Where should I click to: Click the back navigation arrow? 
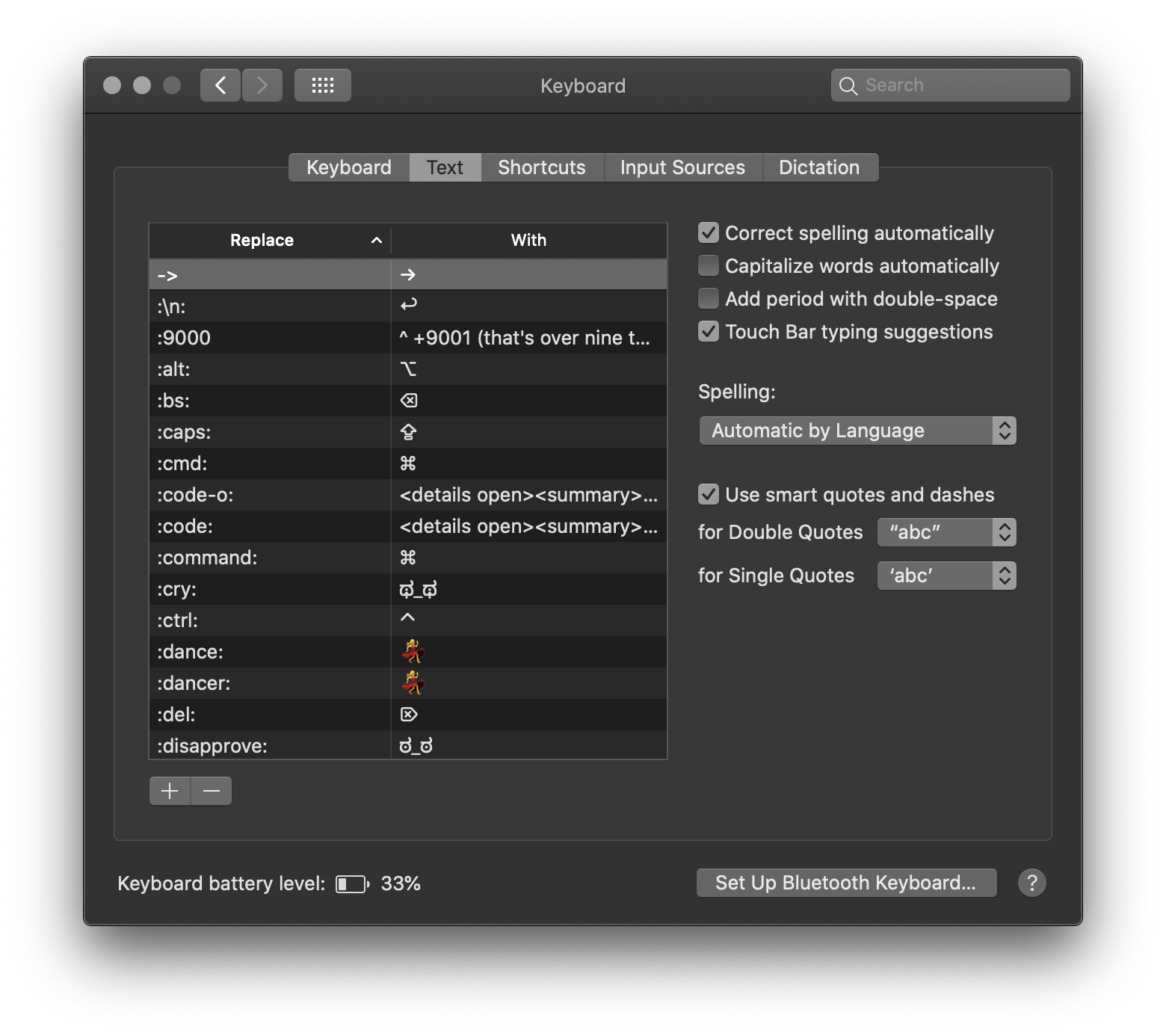[220, 85]
